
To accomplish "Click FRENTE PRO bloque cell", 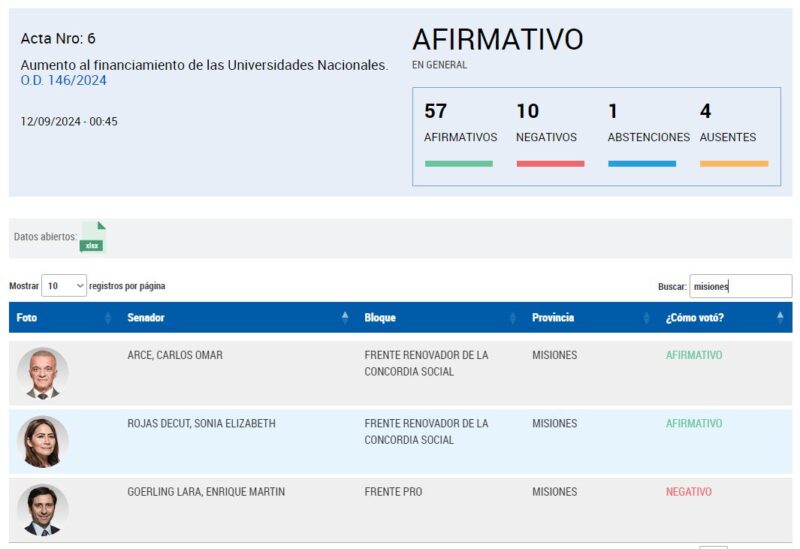I will pos(393,492).
